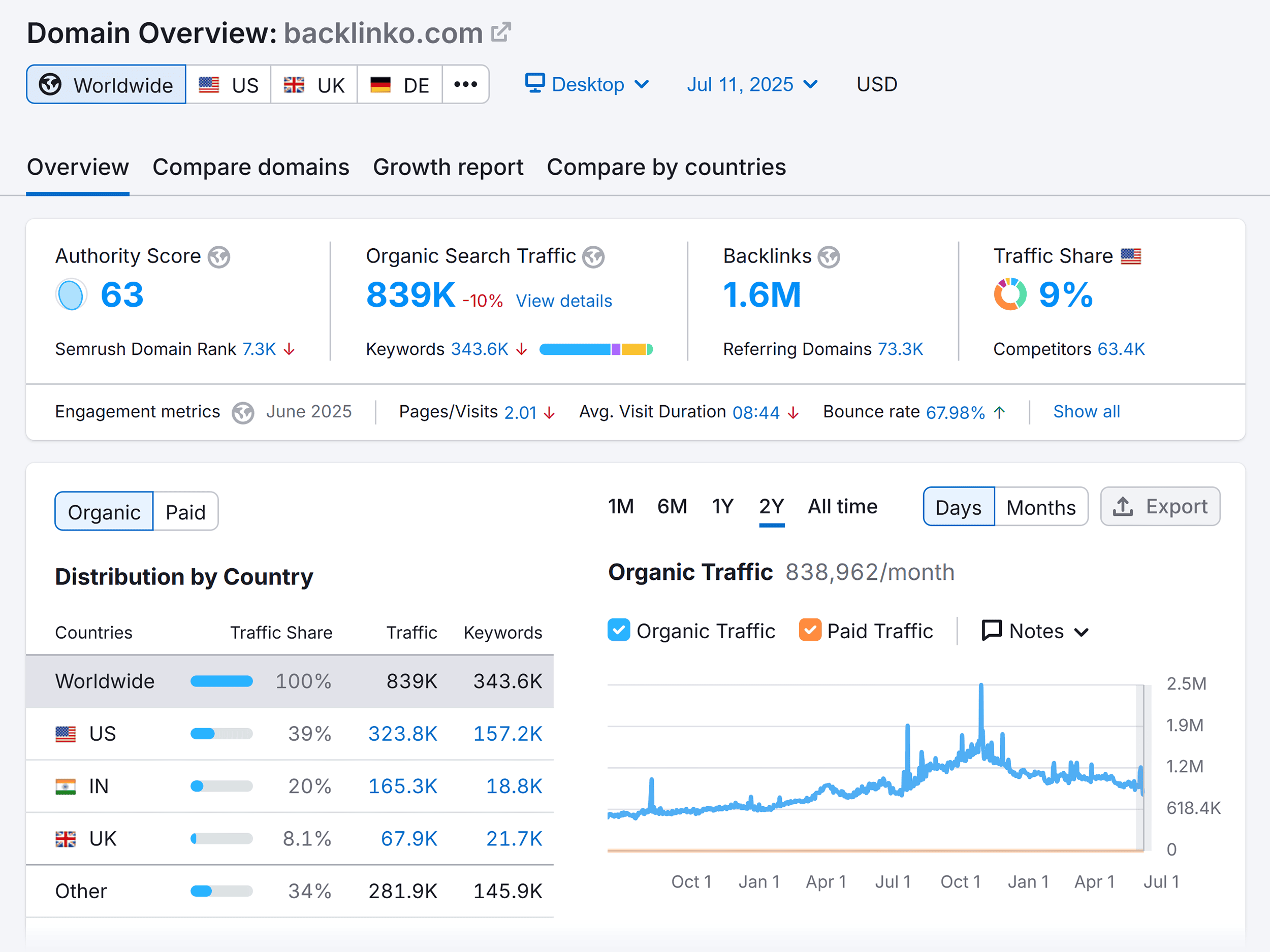Image resolution: width=1270 pixels, height=952 pixels.
Task: Select the 2Y time range
Action: (x=772, y=506)
